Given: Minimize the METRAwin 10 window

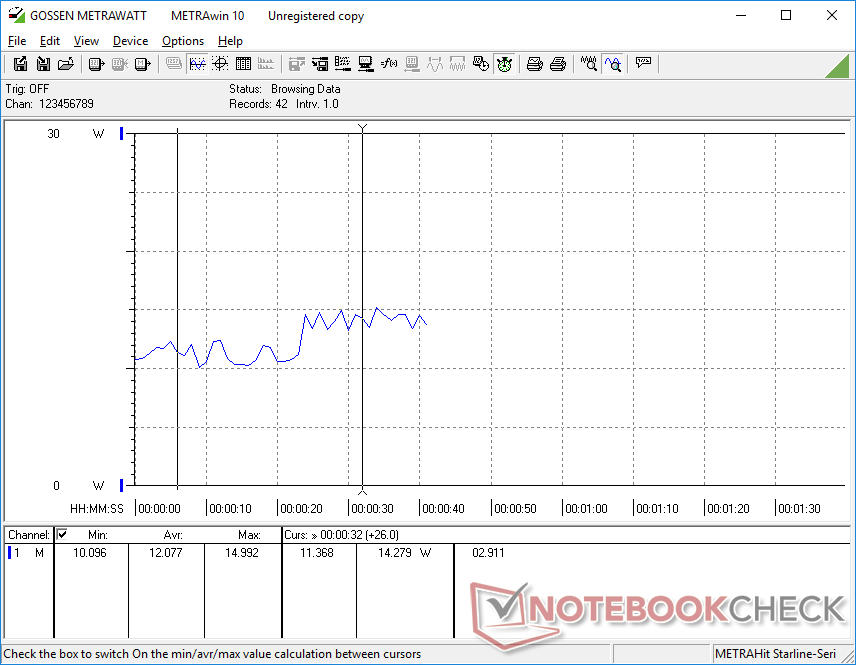Looking at the screenshot, I should coord(741,15).
